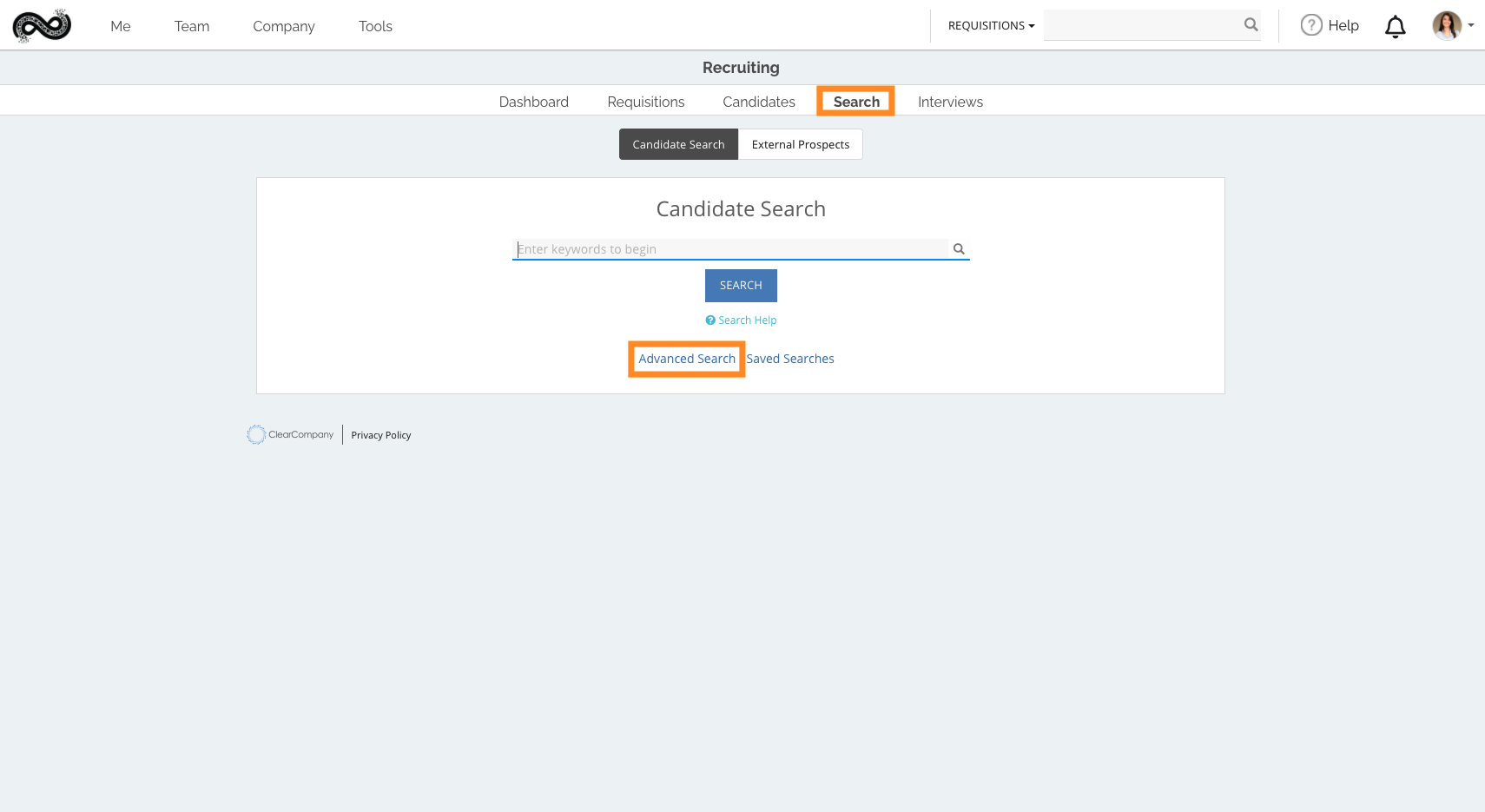Click the ClearCompany footer logo
This screenshot has height=812, width=1485.
tap(290, 434)
